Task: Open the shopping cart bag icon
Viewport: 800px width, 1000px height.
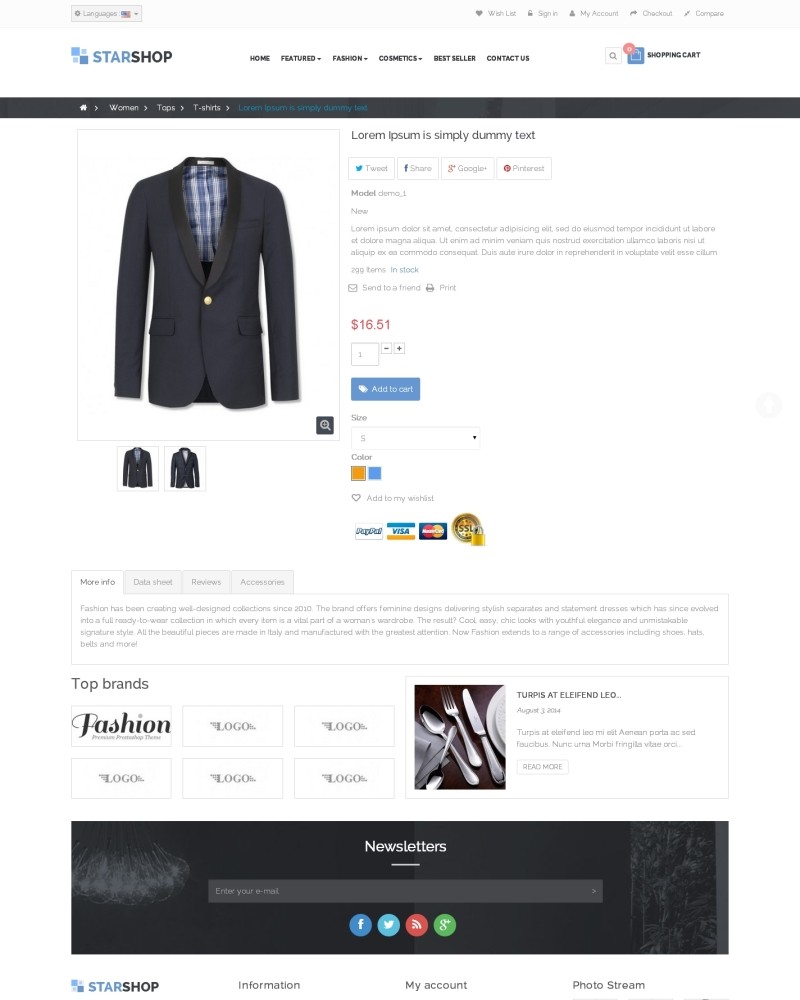Action: (635, 56)
